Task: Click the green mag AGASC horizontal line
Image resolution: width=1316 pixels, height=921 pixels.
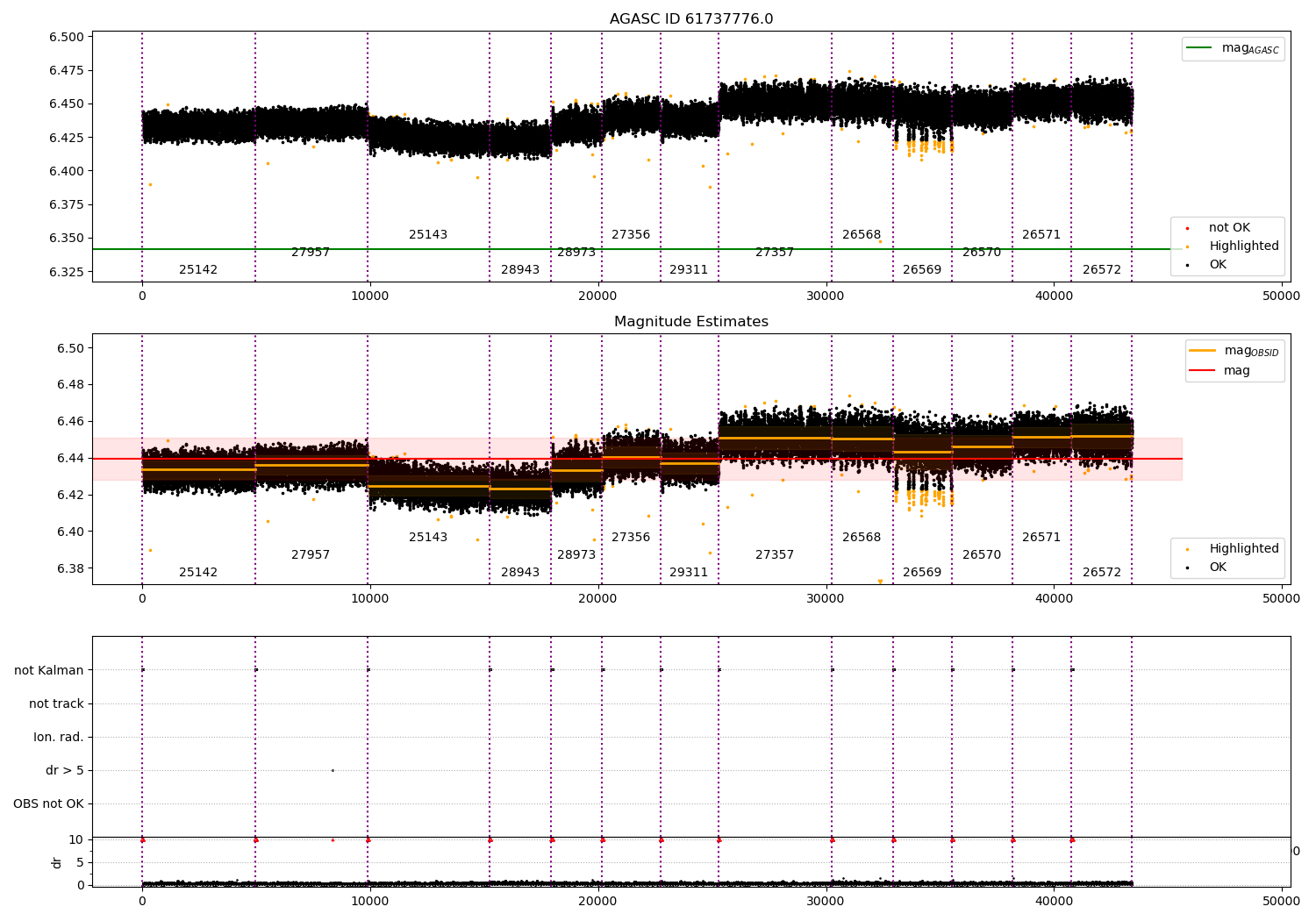Action: click(x=636, y=249)
